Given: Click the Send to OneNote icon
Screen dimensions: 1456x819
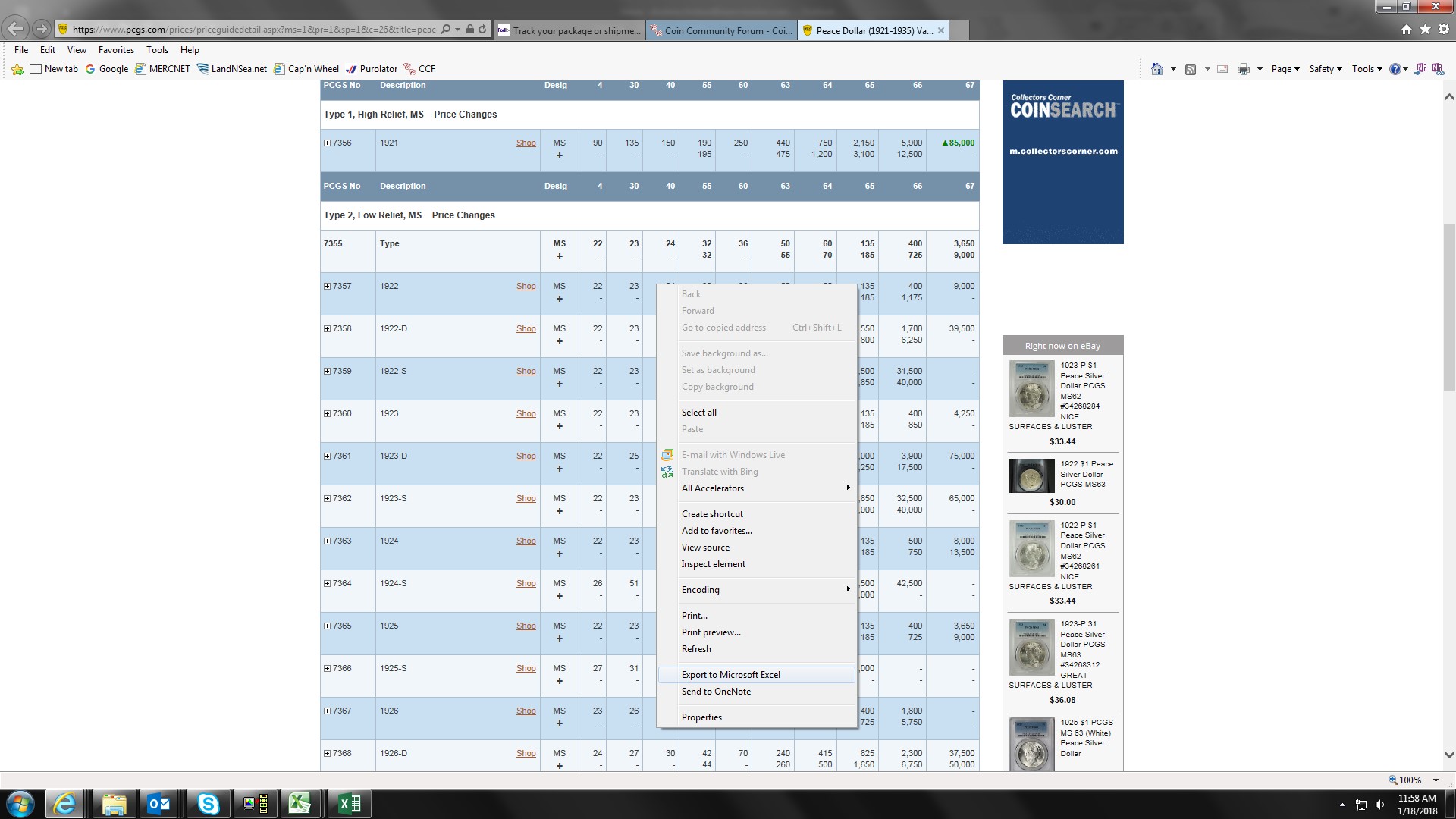Looking at the screenshot, I should pyautogui.click(x=1421, y=69).
